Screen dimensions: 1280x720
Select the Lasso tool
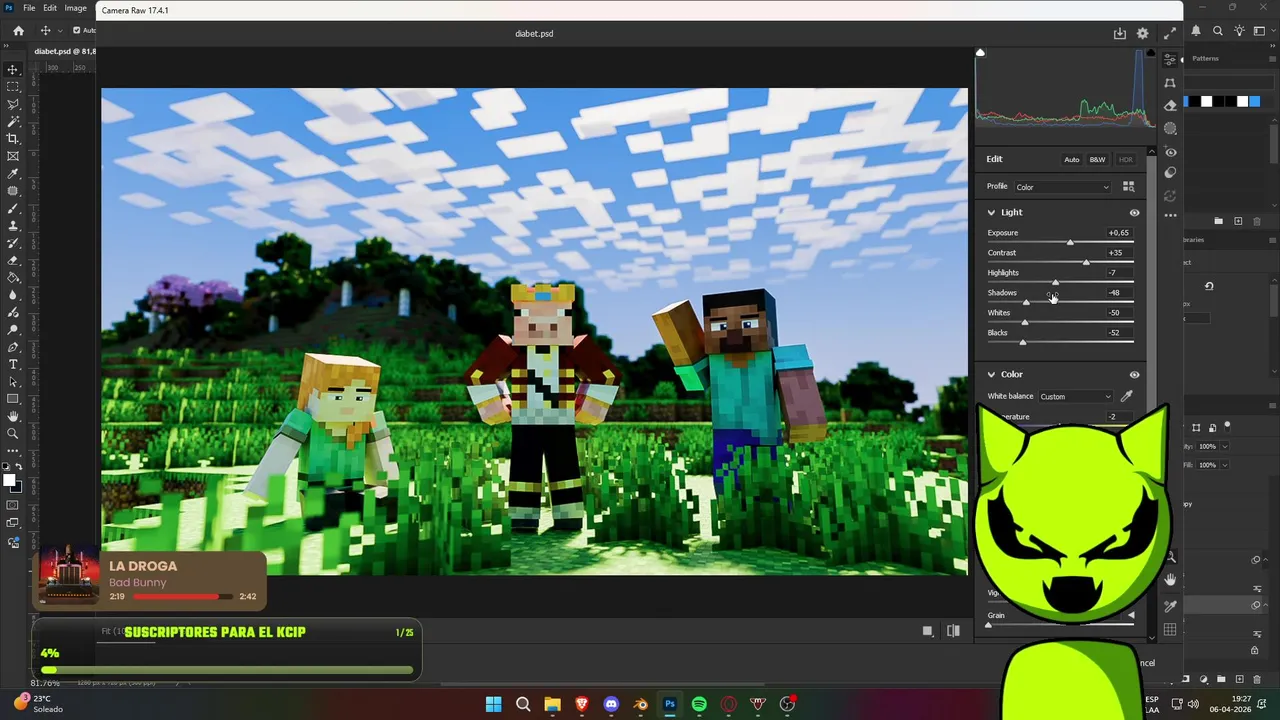coord(13,104)
